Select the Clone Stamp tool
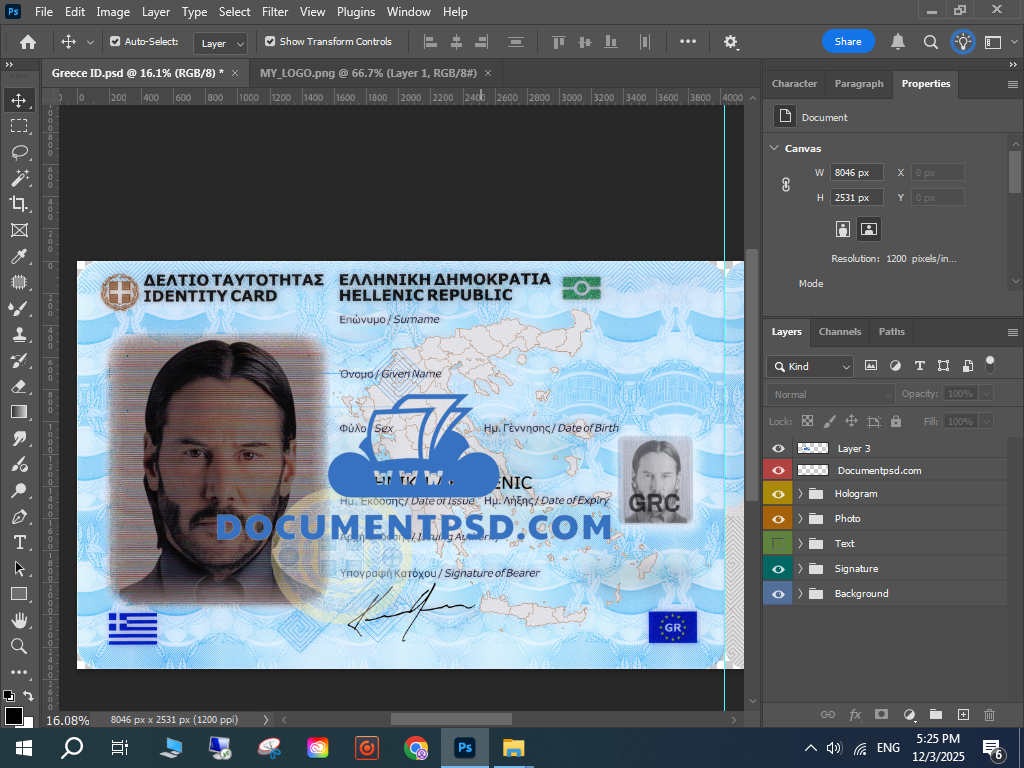 [x=19, y=334]
